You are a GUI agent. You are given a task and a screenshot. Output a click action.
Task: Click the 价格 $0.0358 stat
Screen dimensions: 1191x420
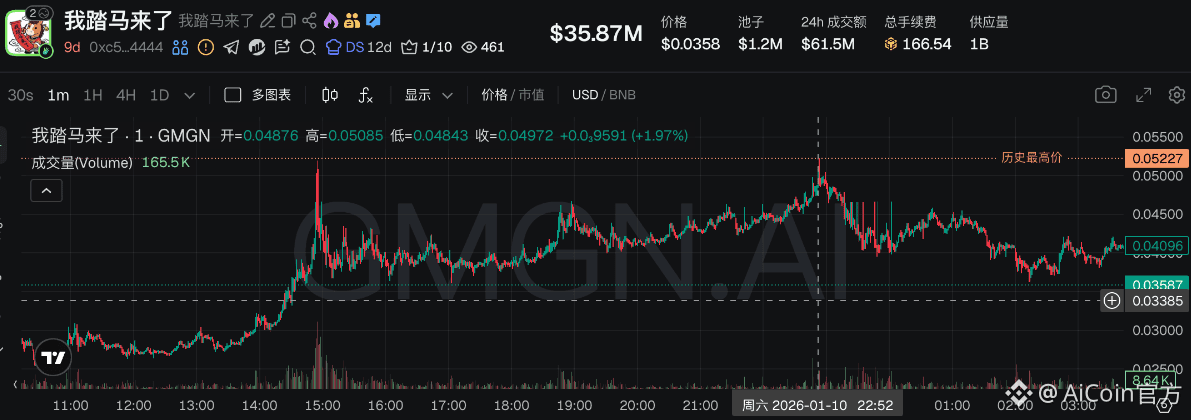690,33
